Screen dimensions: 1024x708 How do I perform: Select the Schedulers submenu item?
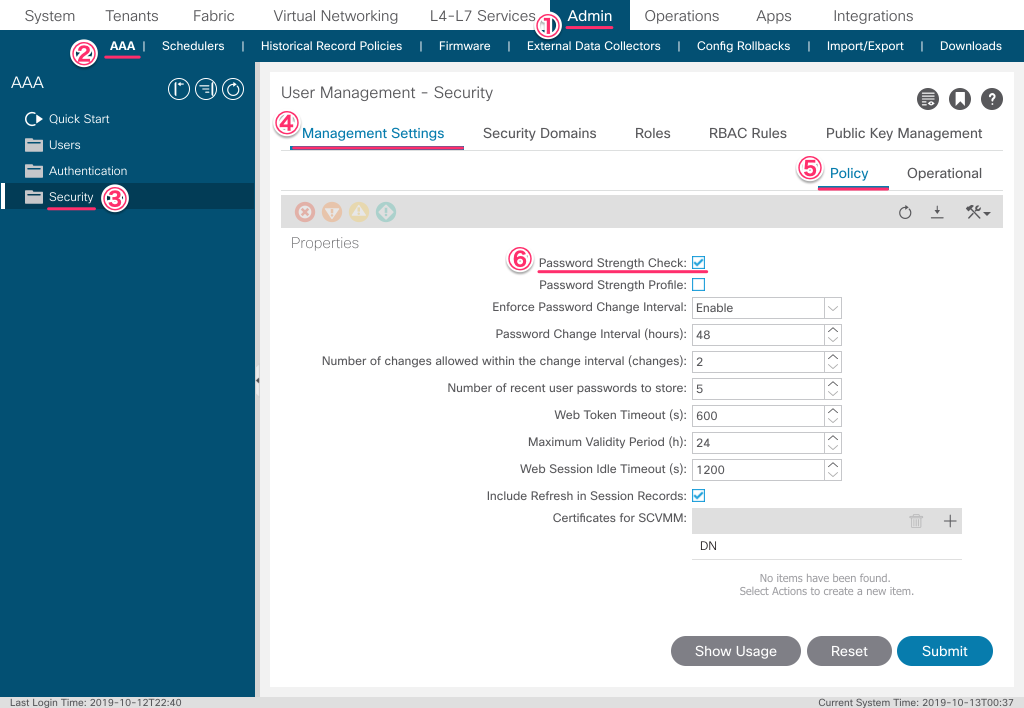[x=193, y=46]
